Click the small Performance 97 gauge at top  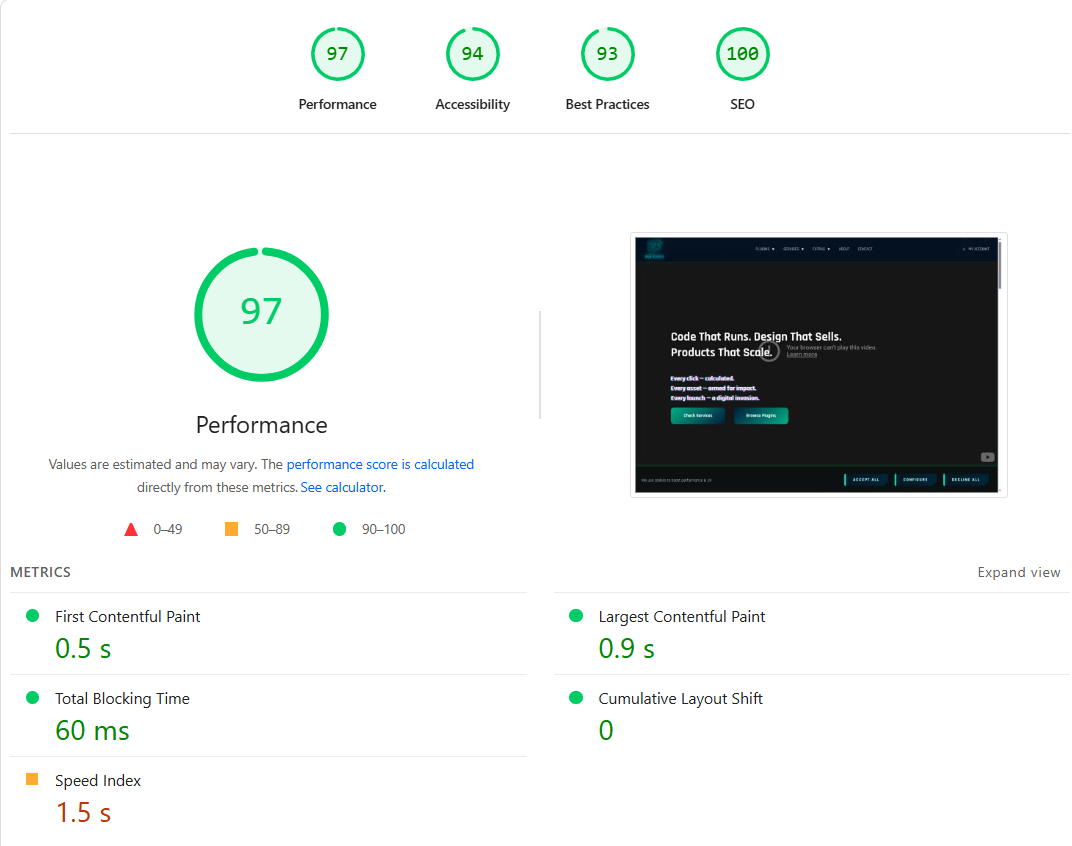[337, 54]
